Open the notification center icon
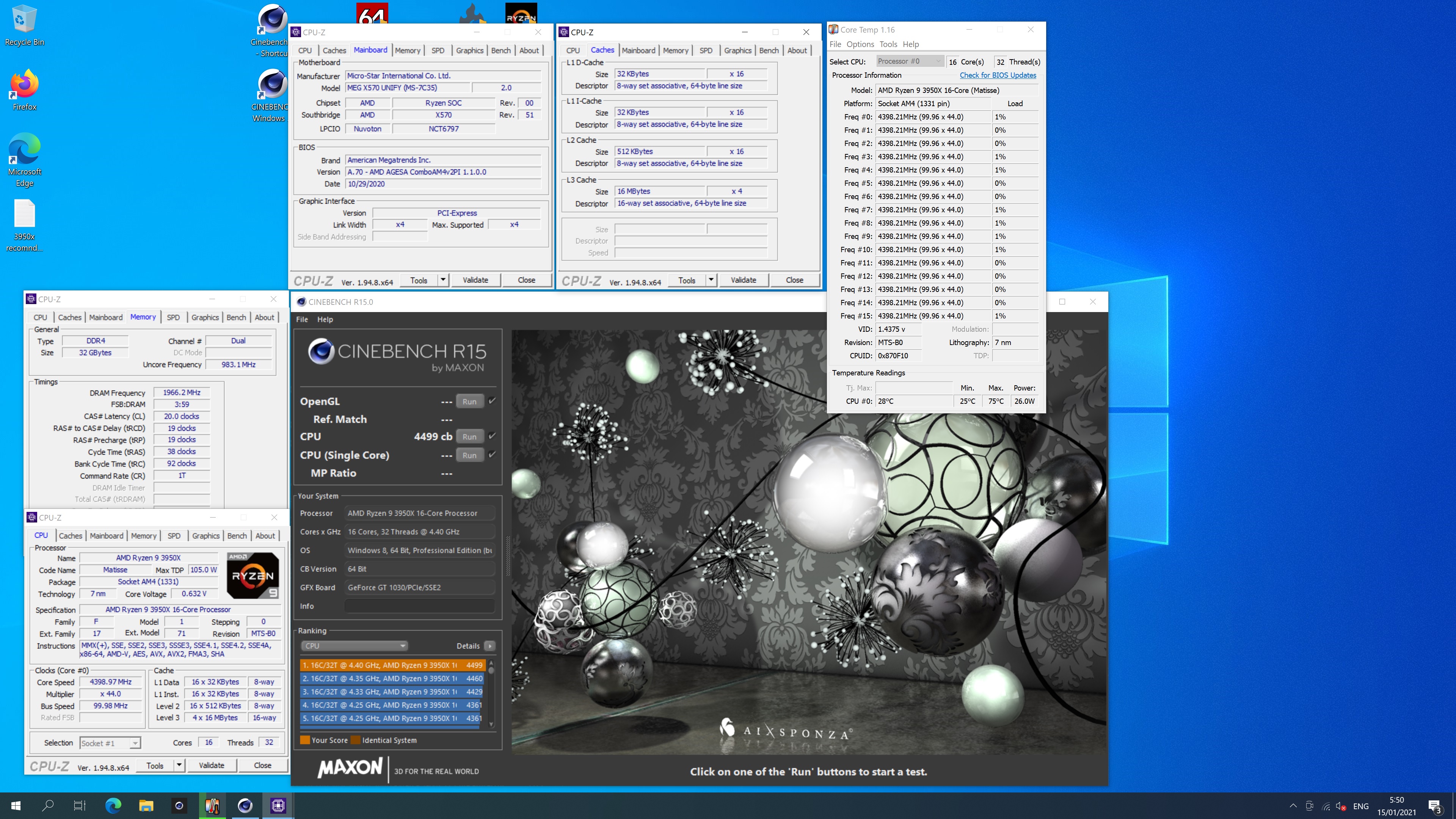1456x819 pixels. click(1434, 806)
